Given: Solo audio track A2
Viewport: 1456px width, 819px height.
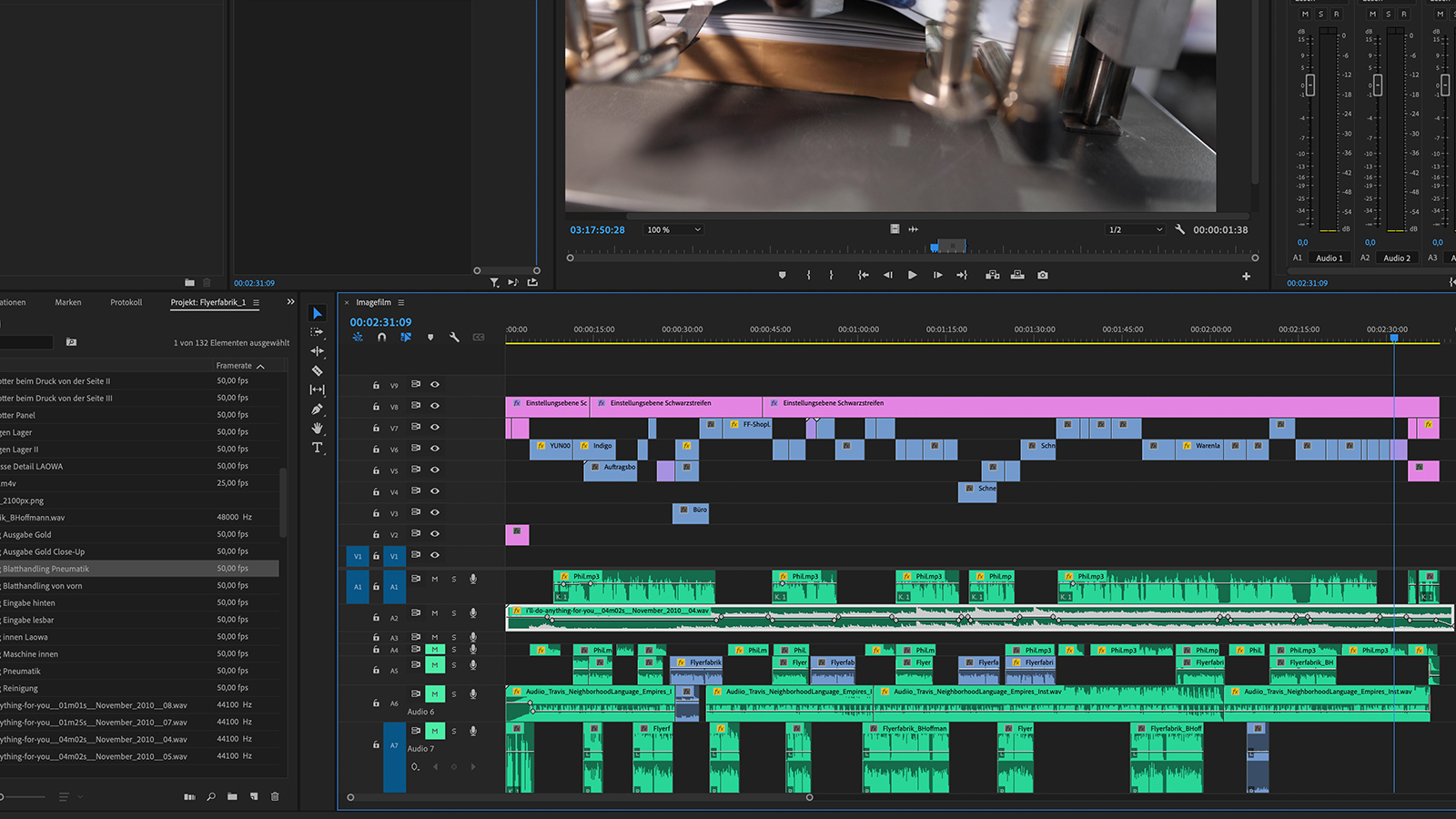Looking at the screenshot, I should tap(454, 613).
